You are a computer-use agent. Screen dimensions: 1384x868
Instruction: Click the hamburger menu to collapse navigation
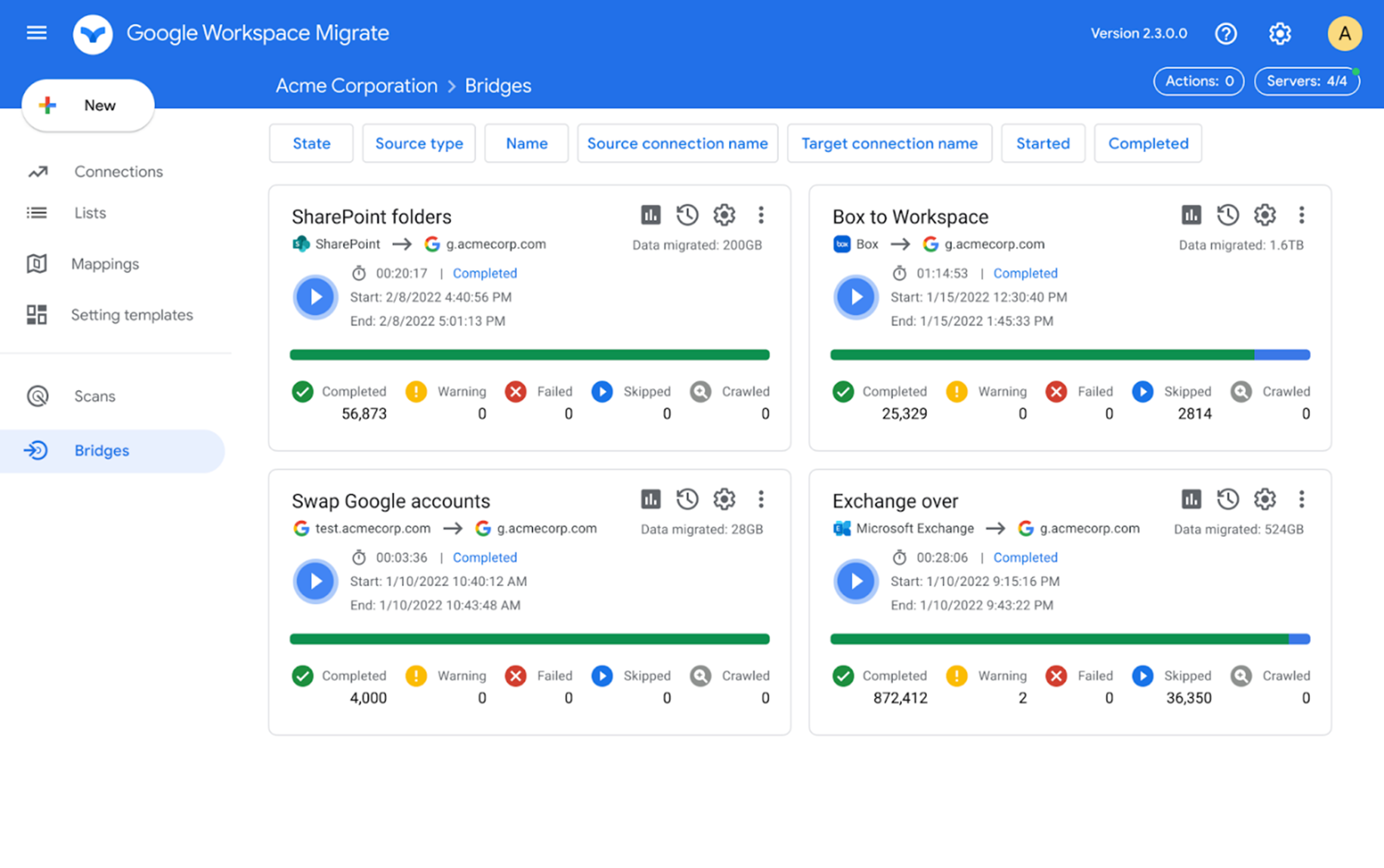click(36, 33)
